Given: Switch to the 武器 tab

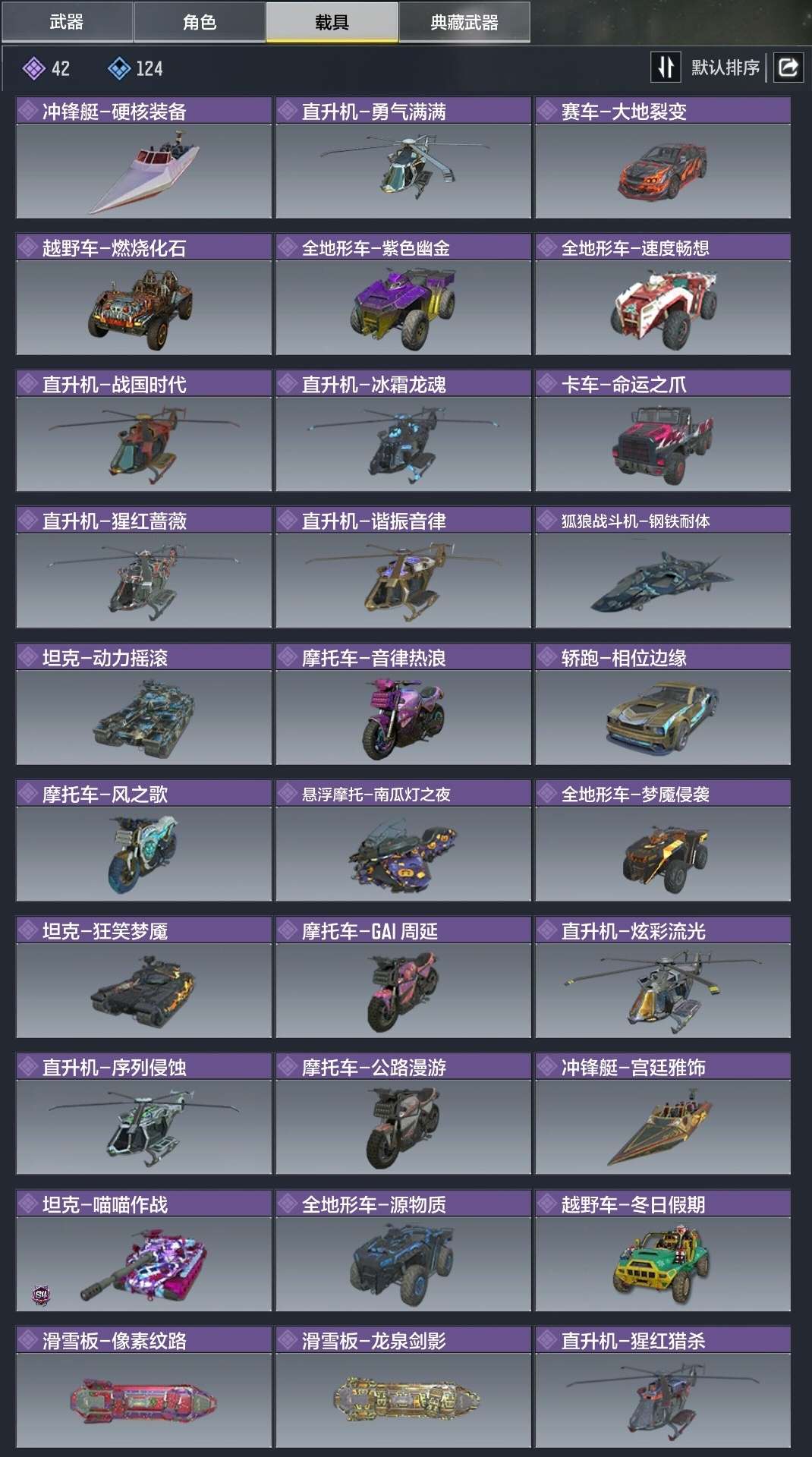Looking at the screenshot, I should coord(67,22).
